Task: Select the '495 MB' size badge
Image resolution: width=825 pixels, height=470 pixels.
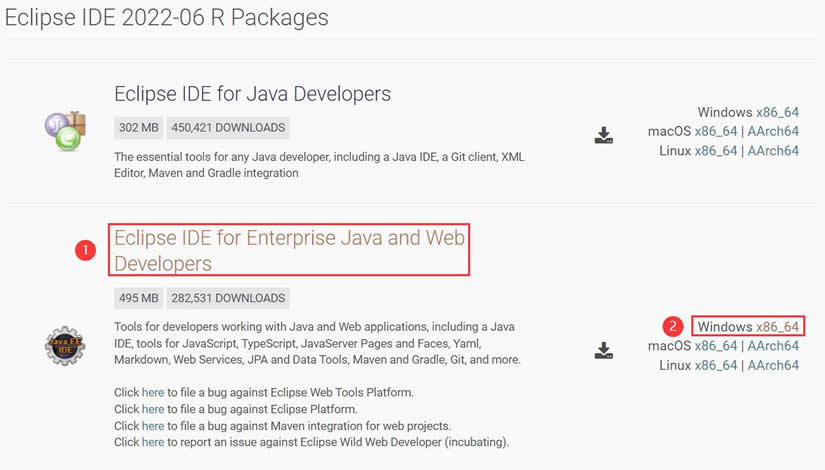Action: pos(138,298)
